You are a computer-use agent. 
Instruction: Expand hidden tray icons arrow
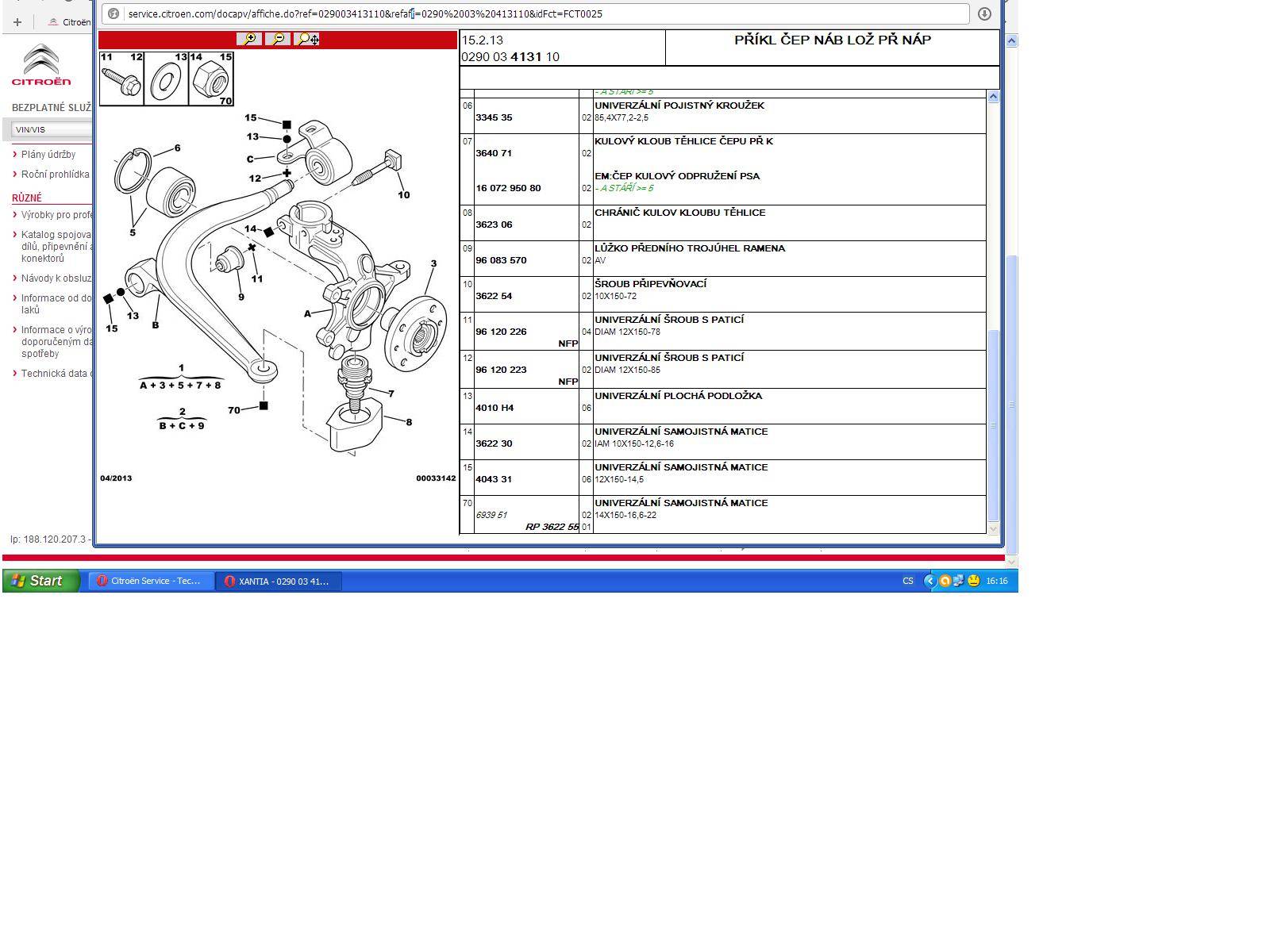[x=930, y=581]
